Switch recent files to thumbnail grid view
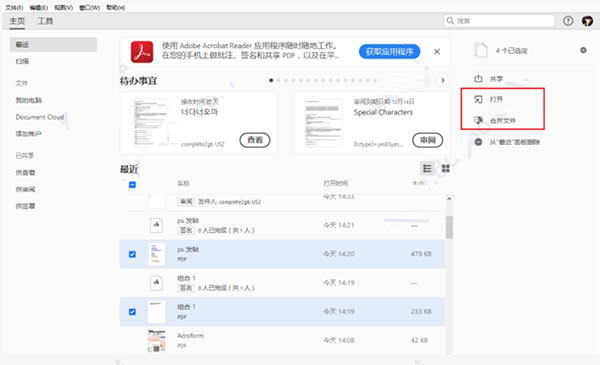Image resolution: width=600 pixels, height=365 pixels. [x=445, y=168]
